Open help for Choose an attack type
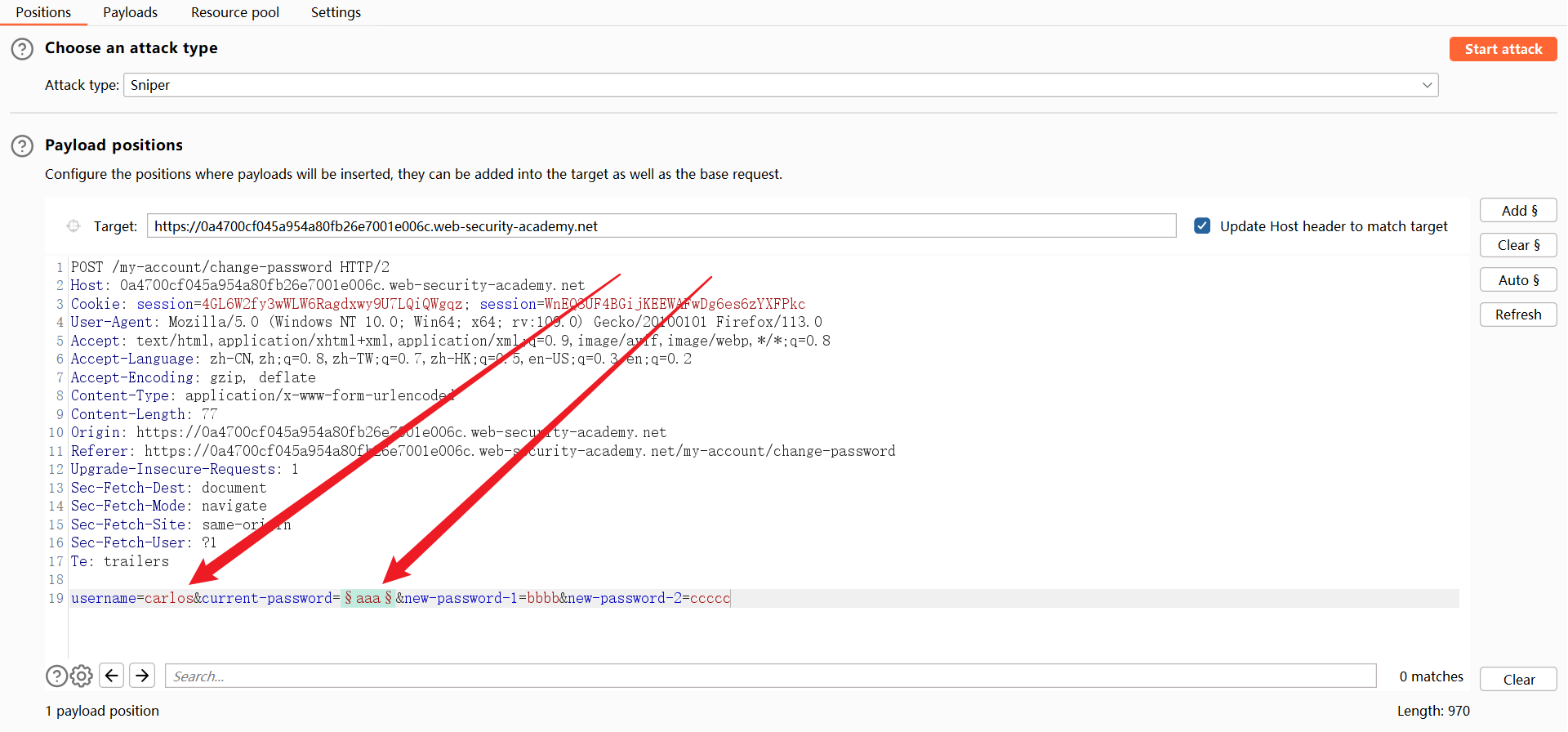This screenshot has height=732, width=1568. (22, 49)
